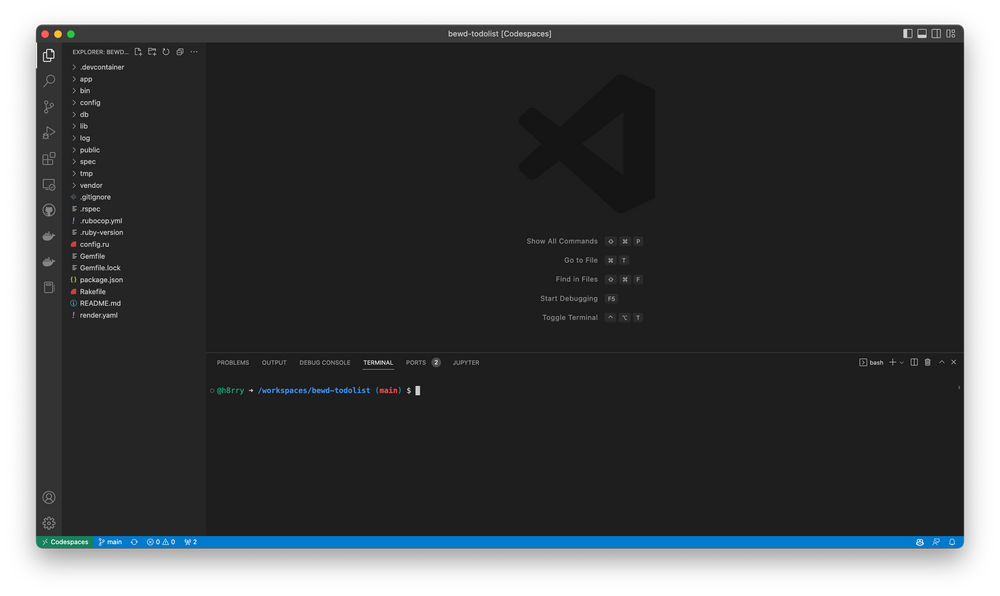Open the Search view in the Activity Bar
This screenshot has height=596, width=1000.
tap(49, 80)
